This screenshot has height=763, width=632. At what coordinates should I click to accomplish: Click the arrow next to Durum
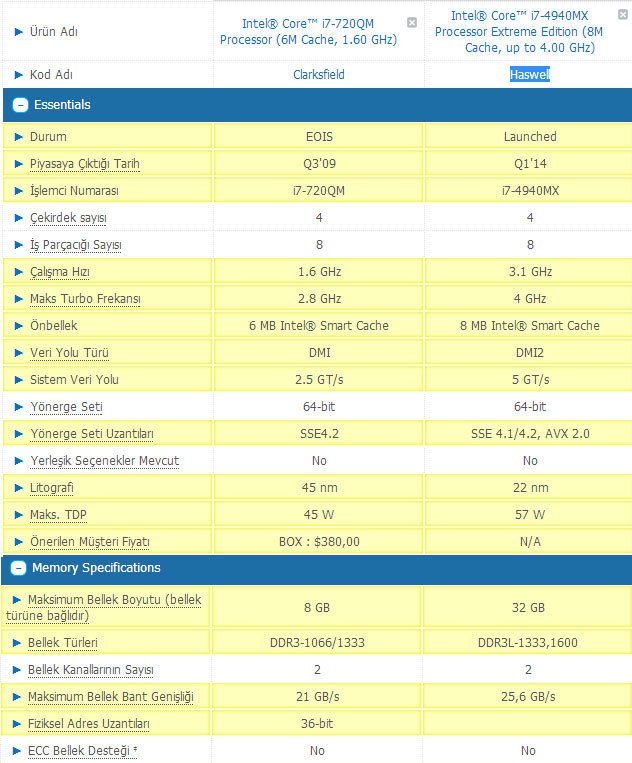point(18,137)
